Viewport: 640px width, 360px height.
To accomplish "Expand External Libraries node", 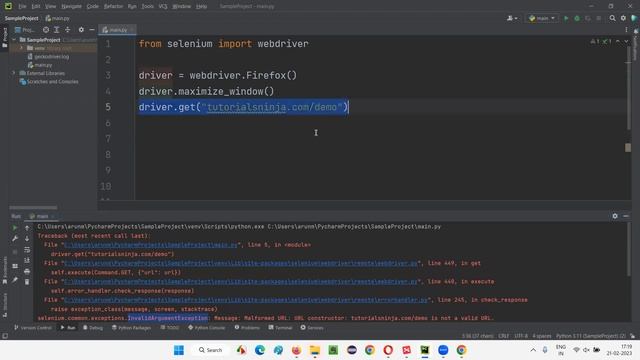I will tap(14, 73).
